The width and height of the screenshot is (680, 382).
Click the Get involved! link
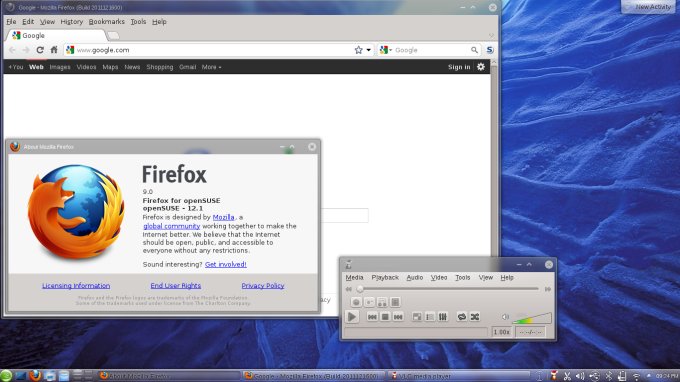tap(226, 264)
